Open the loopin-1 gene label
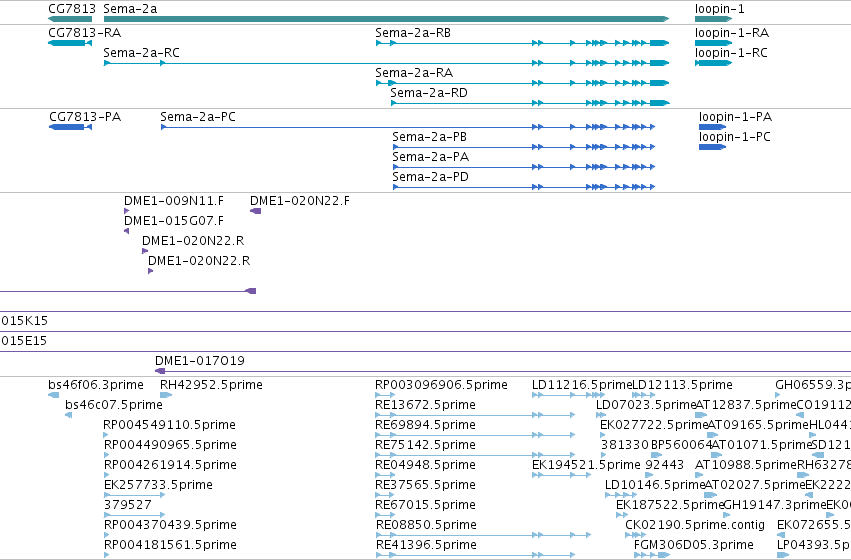Viewport: 851px width, 560px height. pyautogui.click(x=720, y=9)
